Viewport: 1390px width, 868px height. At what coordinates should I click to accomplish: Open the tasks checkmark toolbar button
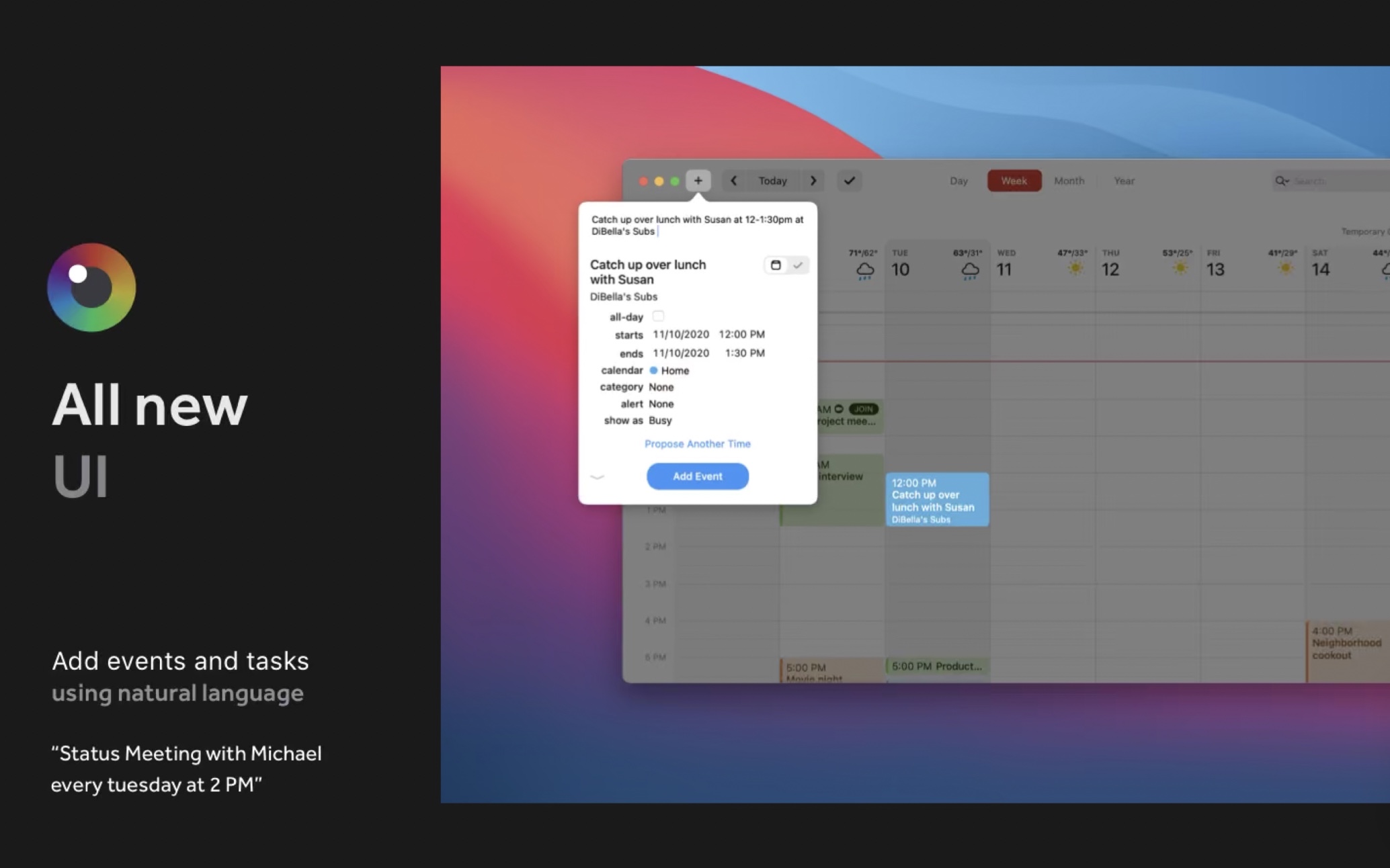pos(850,181)
